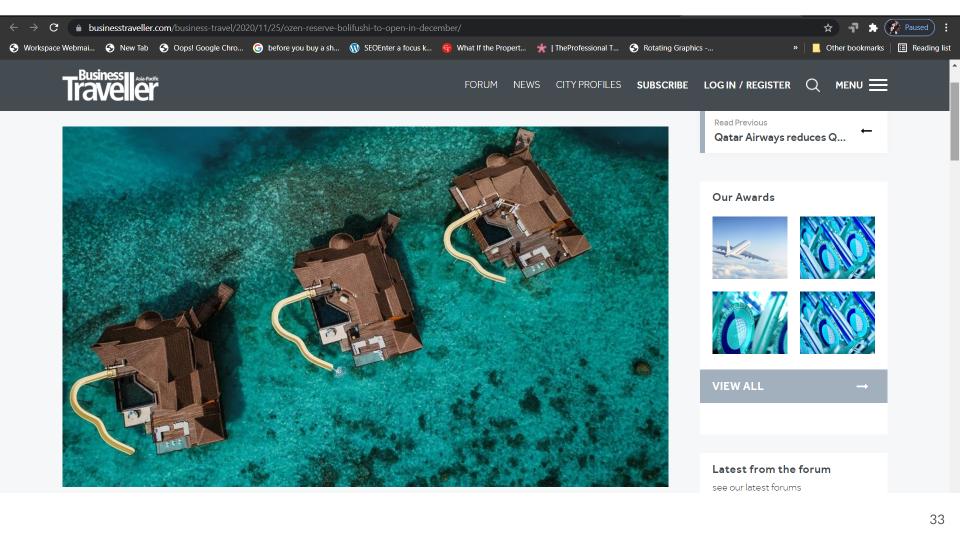960x540 pixels.
Task: Open Chrome three-dot menu
Action: 946,28
